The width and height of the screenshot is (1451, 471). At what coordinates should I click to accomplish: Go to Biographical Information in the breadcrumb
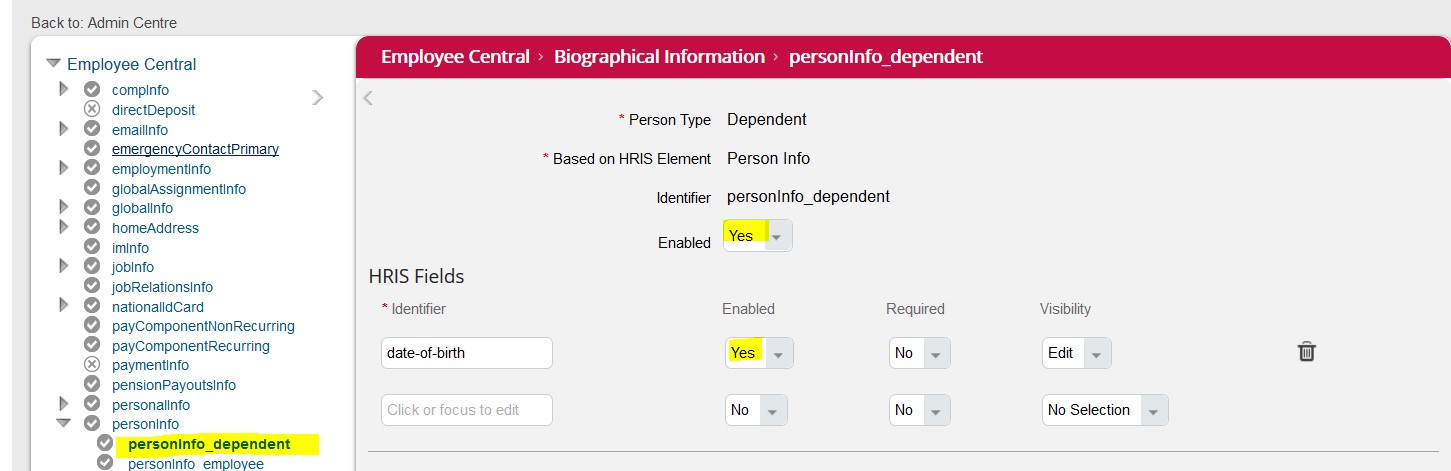(659, 57)
